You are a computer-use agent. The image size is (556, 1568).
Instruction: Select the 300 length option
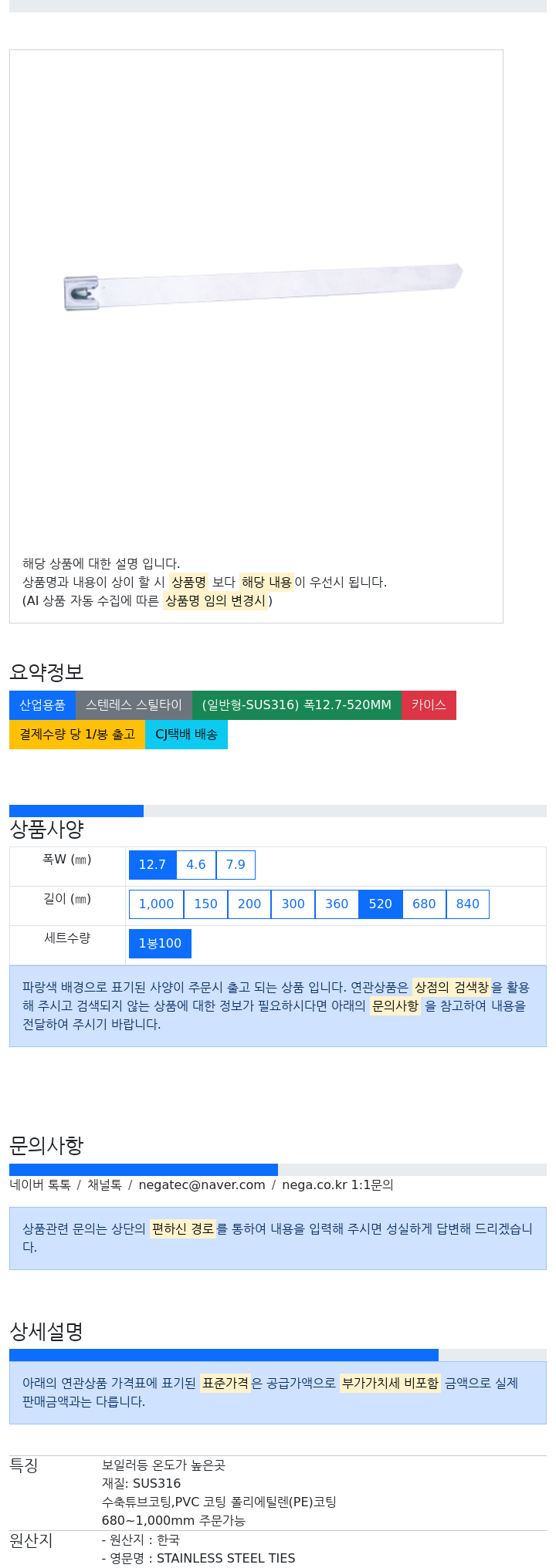coord(293,904)
